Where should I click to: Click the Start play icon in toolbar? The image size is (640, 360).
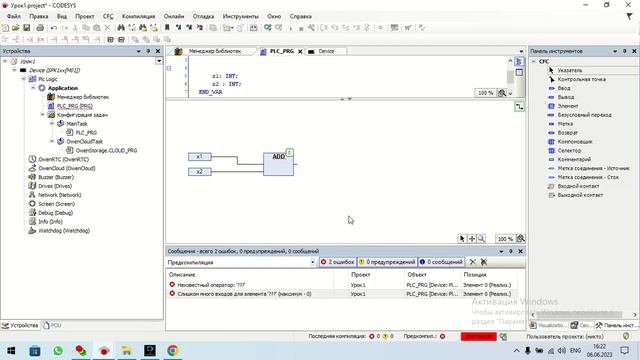point(291,28)
